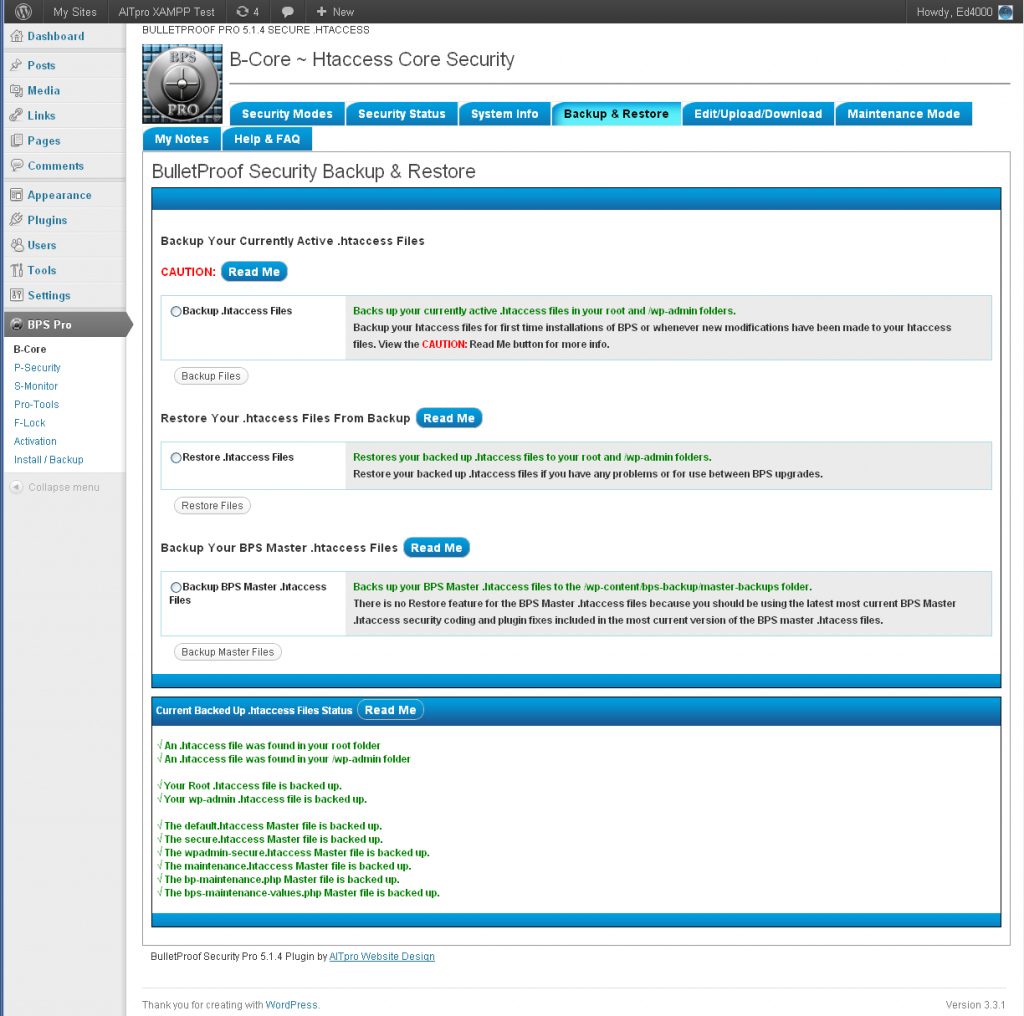Select P-Security in the BPS Pro submenu
The height and width of the screenshot is (1016, 1024).
pos(36,367)
